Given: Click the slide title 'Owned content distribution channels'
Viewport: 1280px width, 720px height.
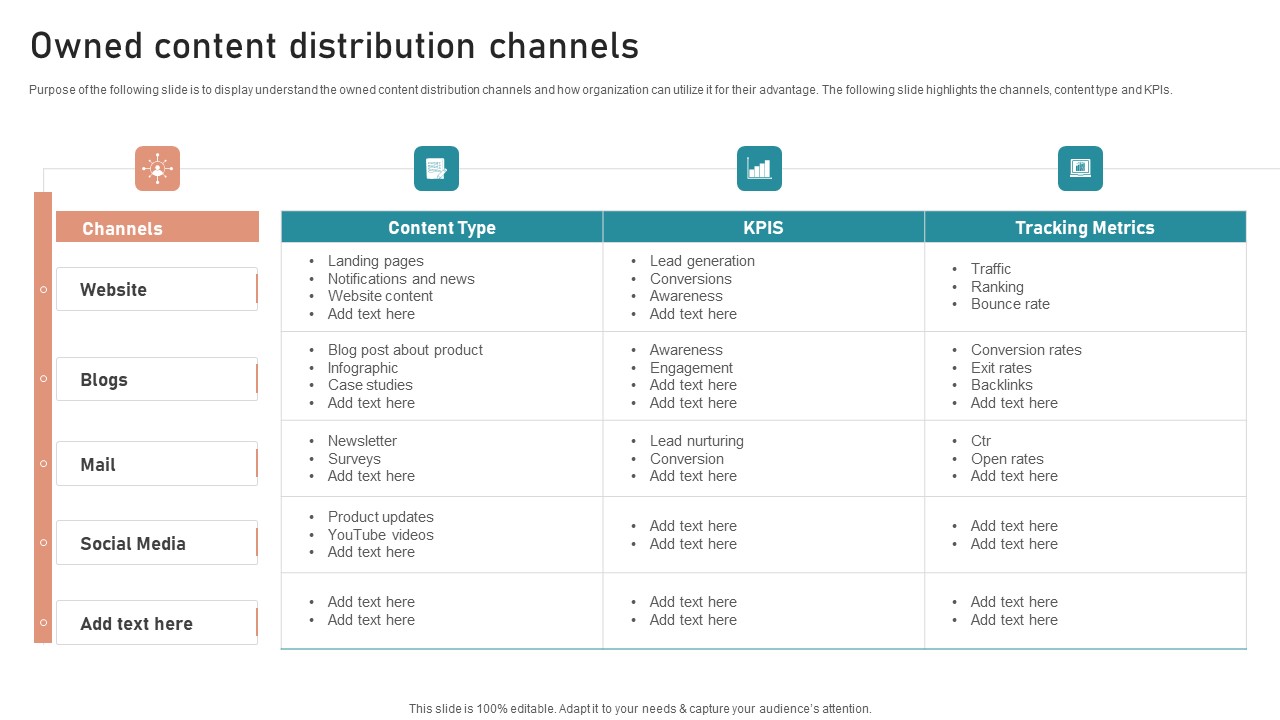Looking at the screenshot, I should 335,46.
